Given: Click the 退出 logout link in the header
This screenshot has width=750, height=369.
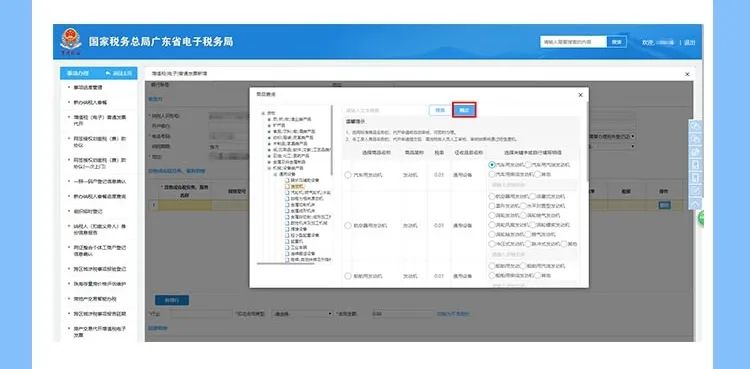Looking at the screenshot, I should [689, 42].
